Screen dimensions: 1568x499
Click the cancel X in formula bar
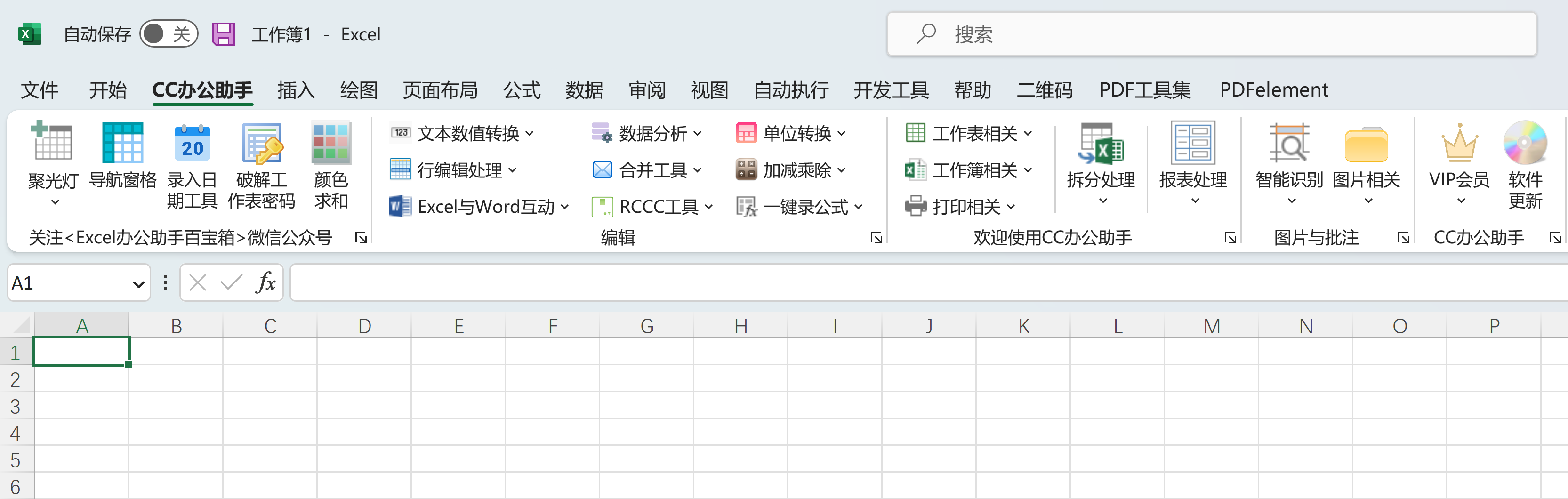(x=198, y=282)
